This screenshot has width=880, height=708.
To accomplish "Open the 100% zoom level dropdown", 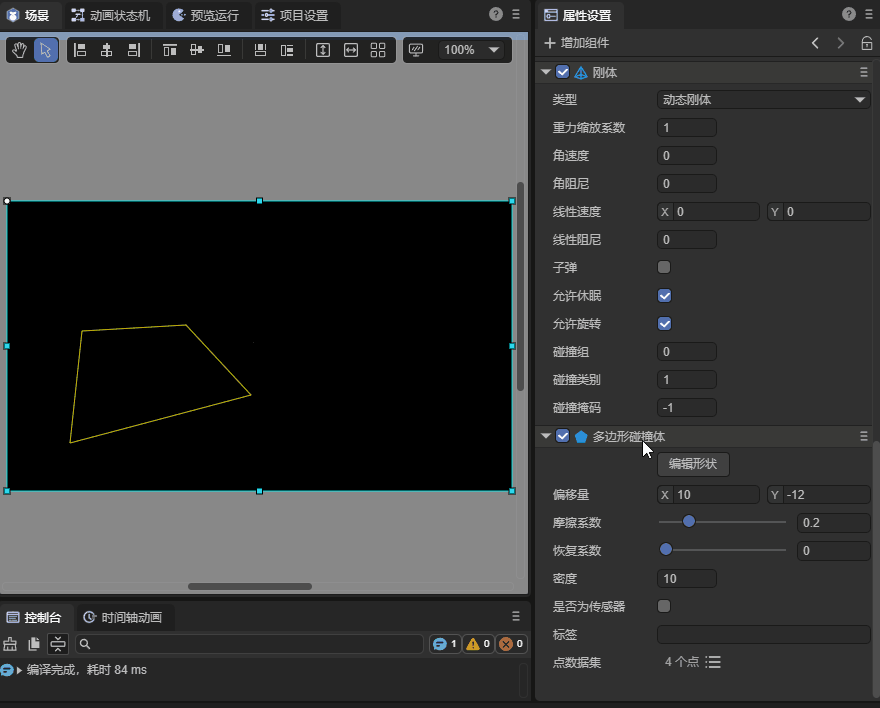I will (x=472, y=50).
